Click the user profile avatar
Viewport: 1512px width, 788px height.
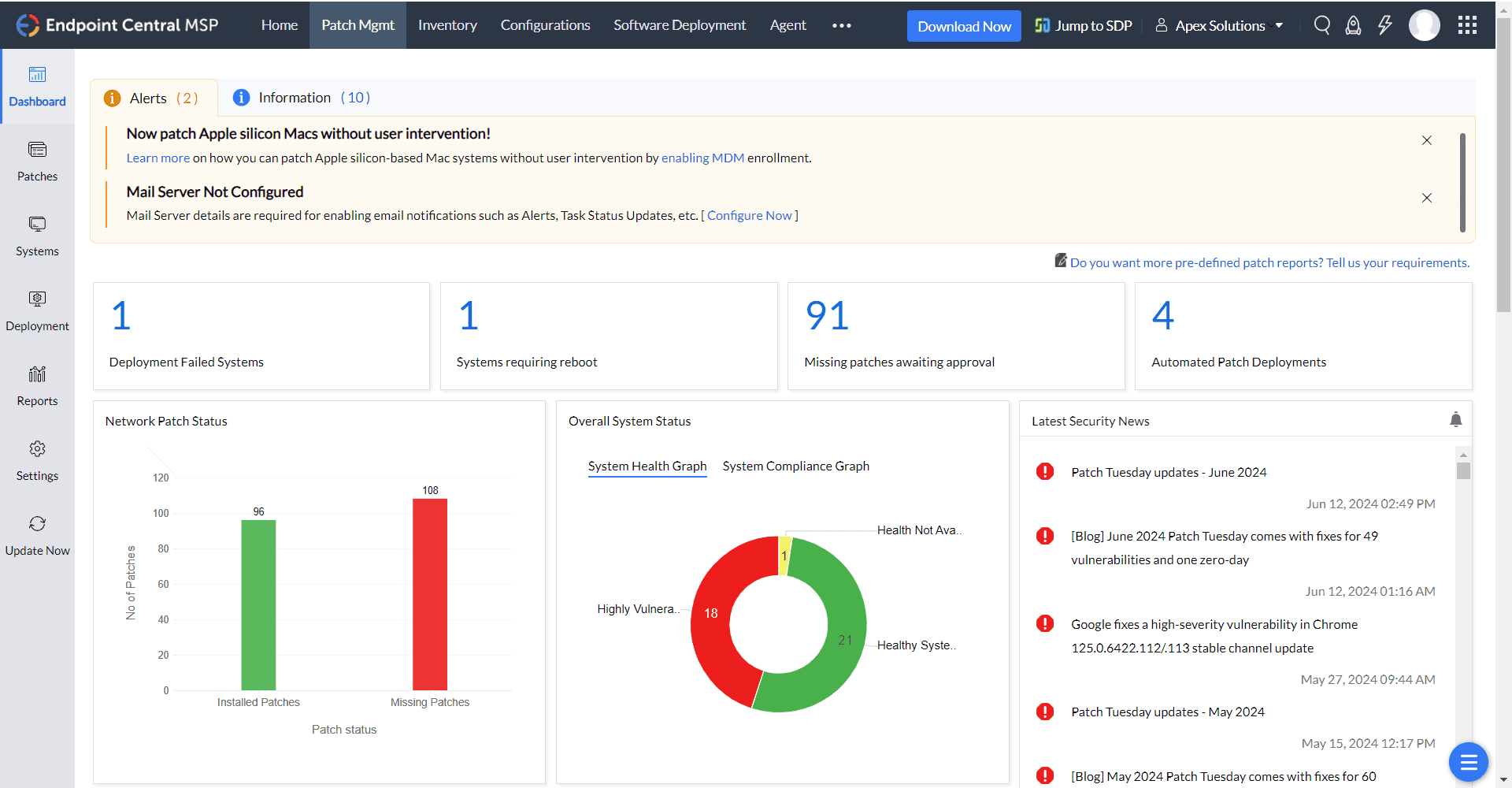point(1424,25)
